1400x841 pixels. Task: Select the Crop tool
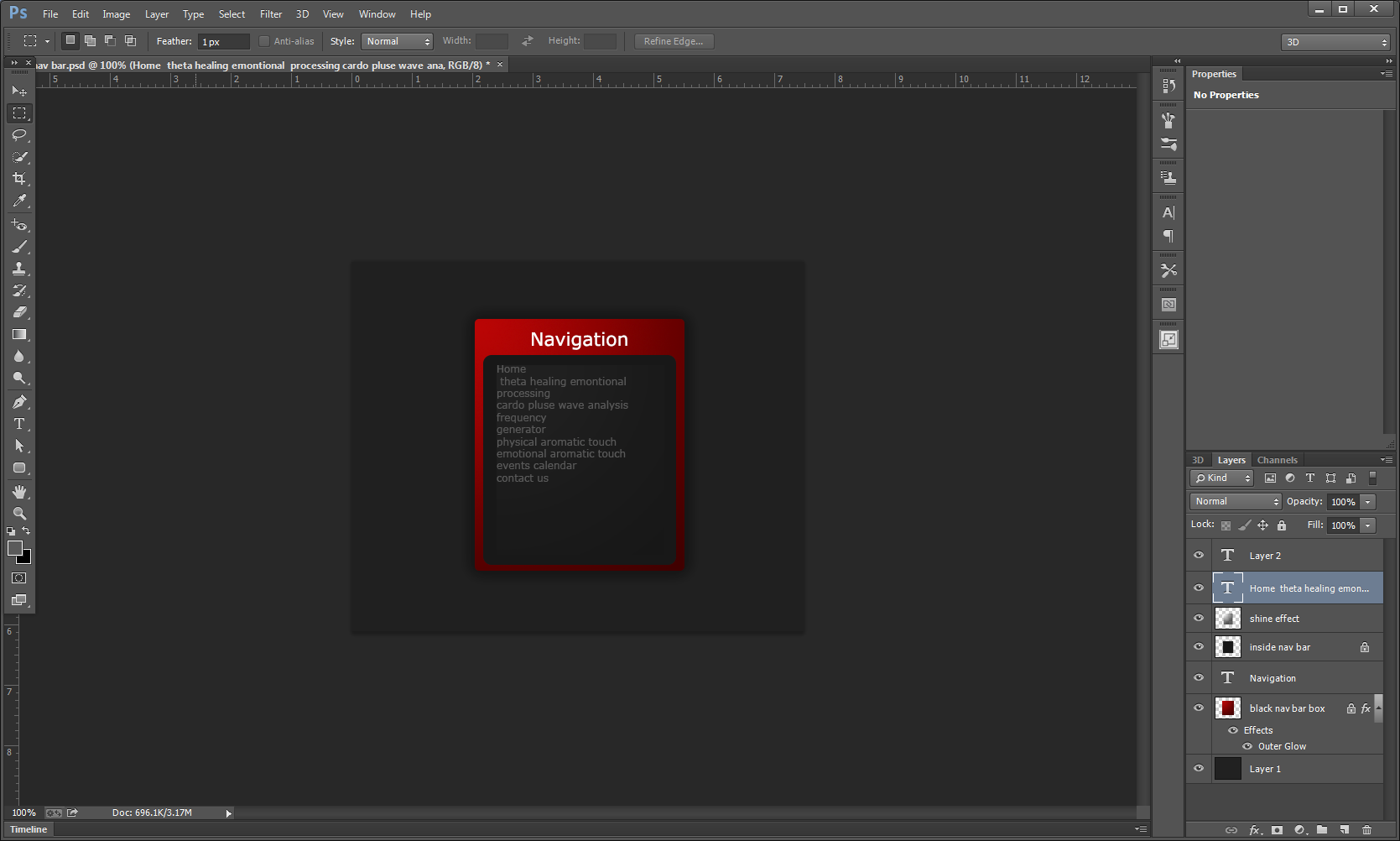(19, 179)
